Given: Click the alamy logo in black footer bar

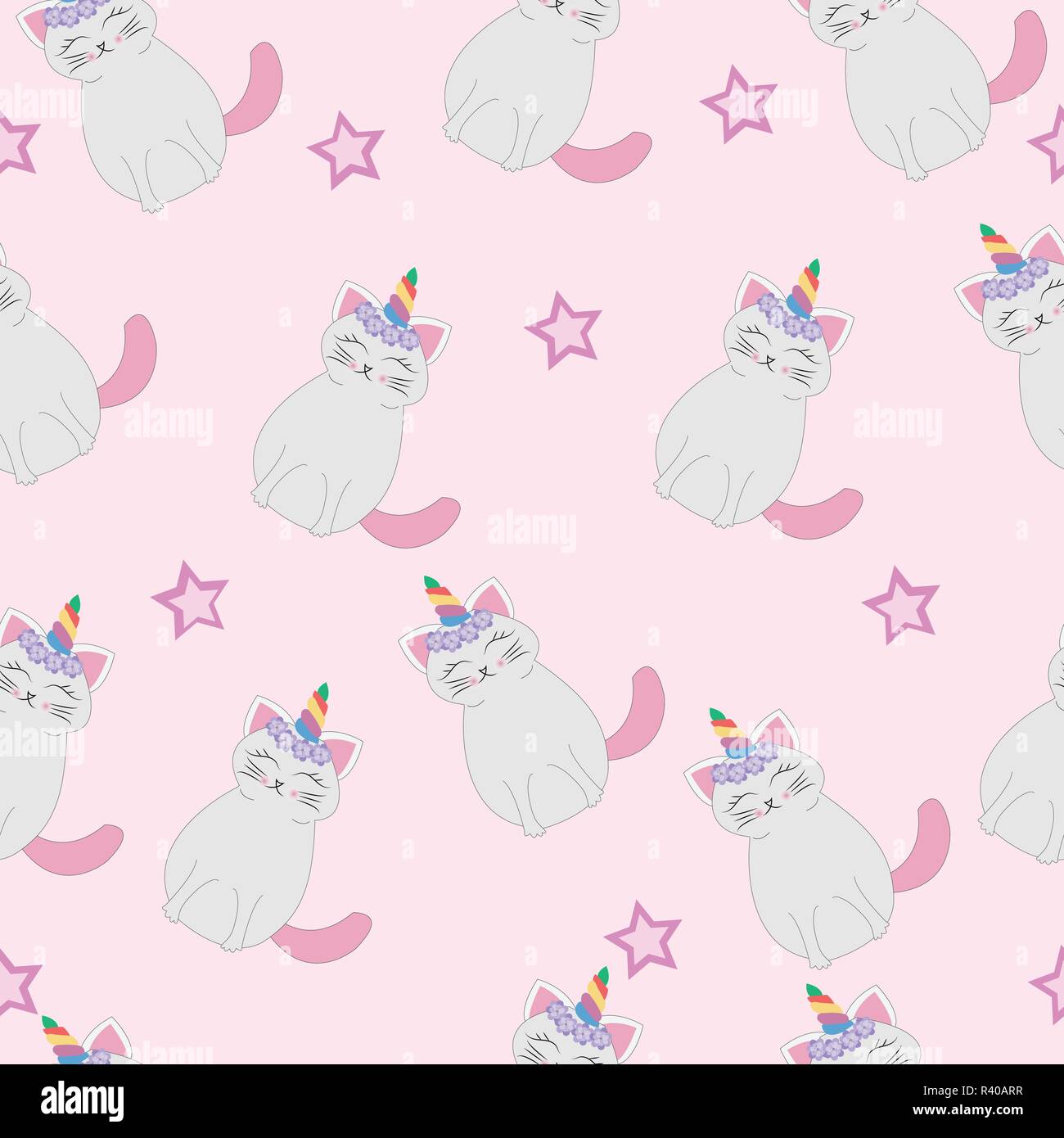Looking at the screenshot, I should tap(82, 1100).
